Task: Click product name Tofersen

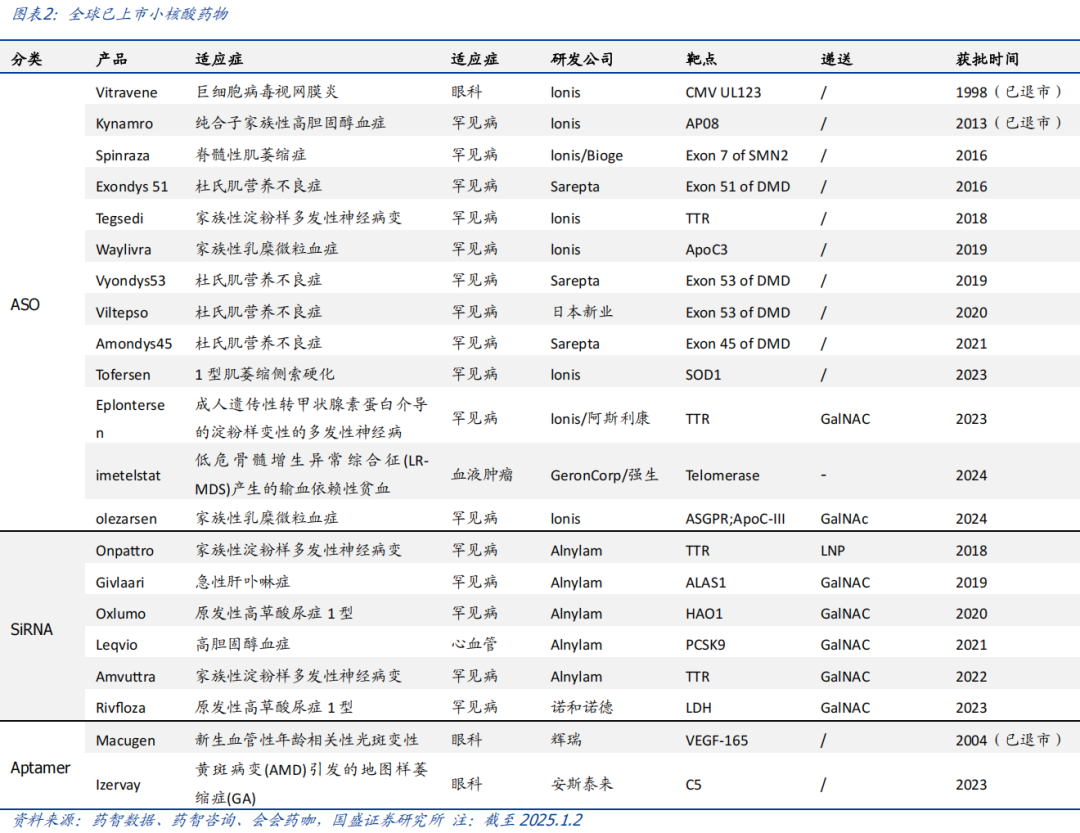Action: click(123, 375)
